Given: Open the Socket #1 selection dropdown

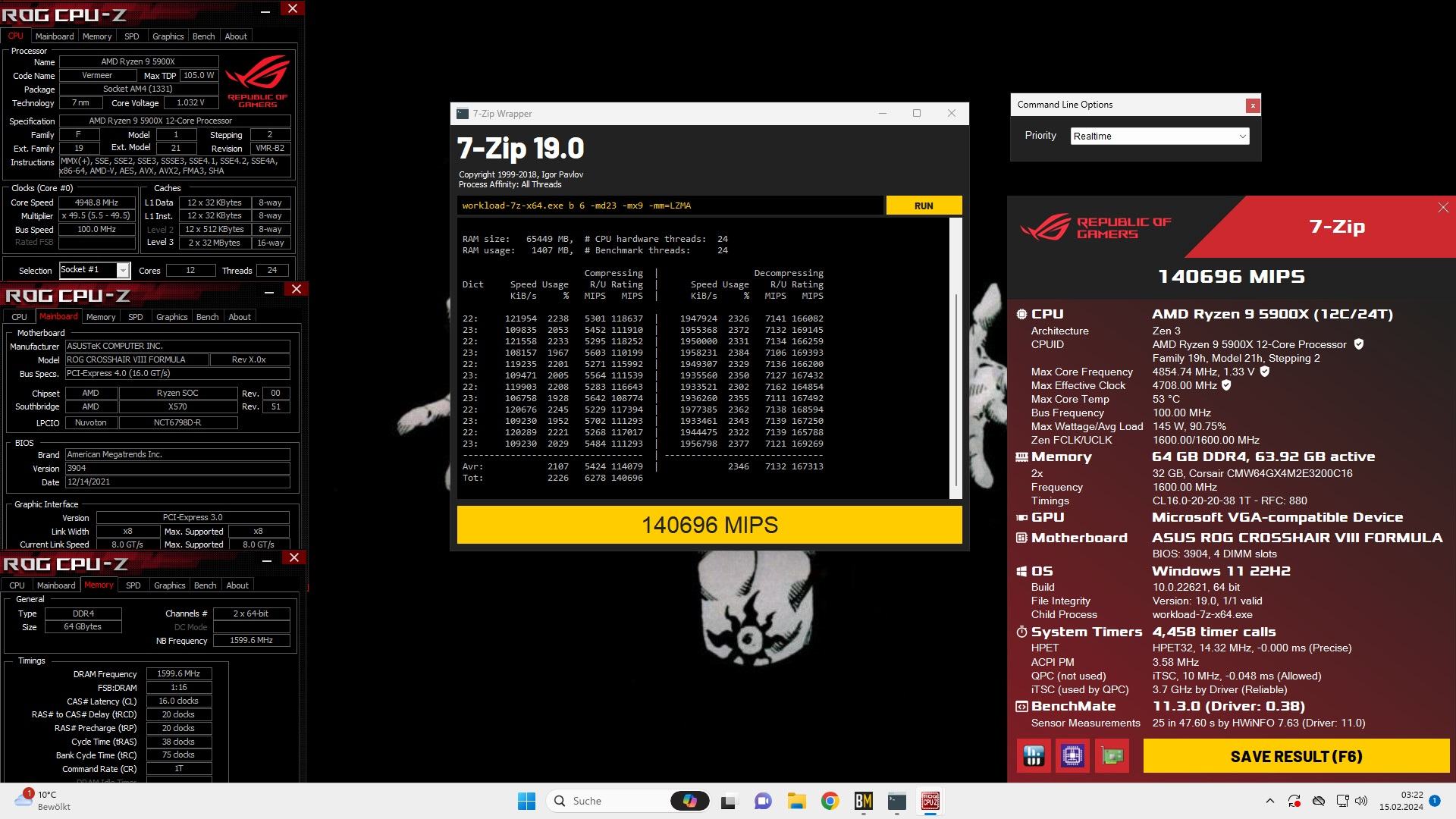Looking at the screenshot, I should pyautogui.click(x=95, y=270).
